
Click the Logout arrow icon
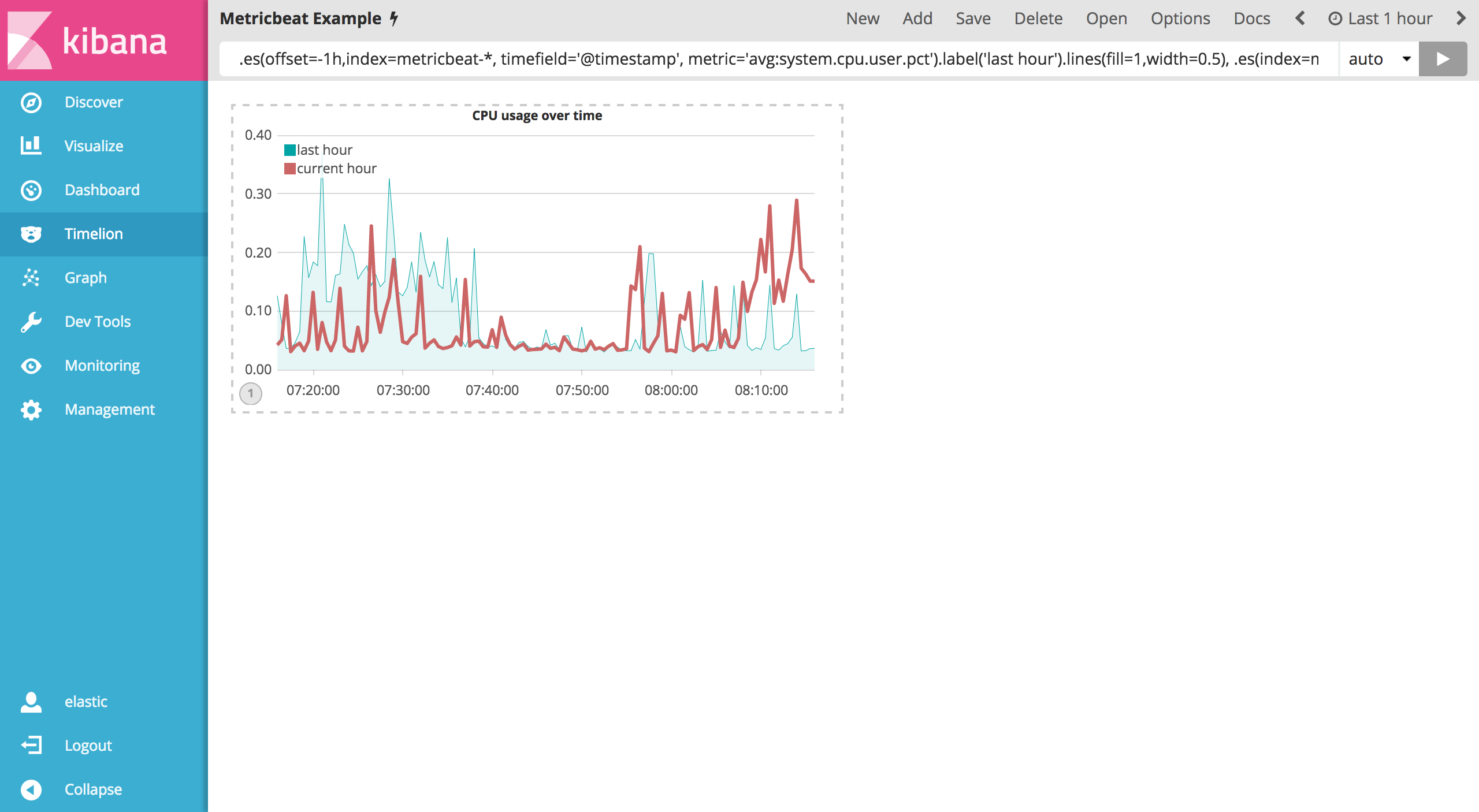tap(31, 746)
